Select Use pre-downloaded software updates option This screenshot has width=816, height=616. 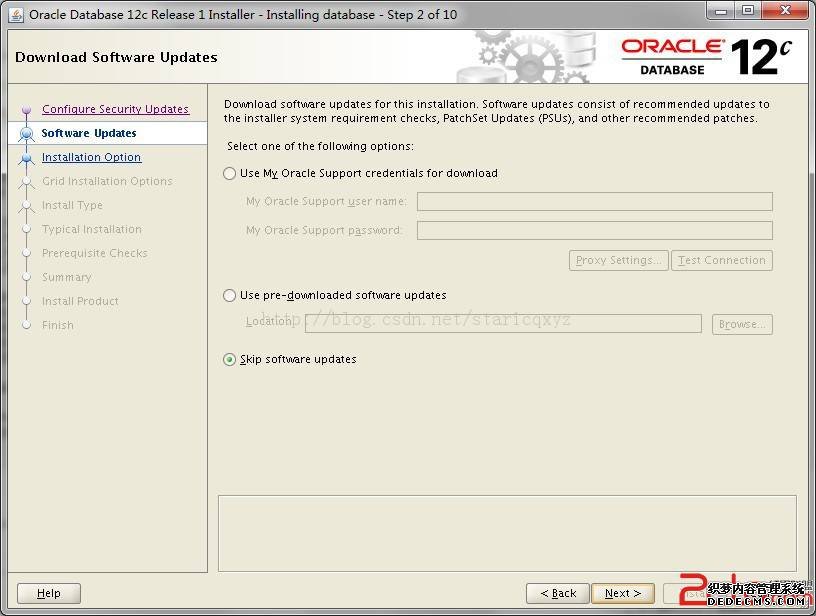pos(230,296)
